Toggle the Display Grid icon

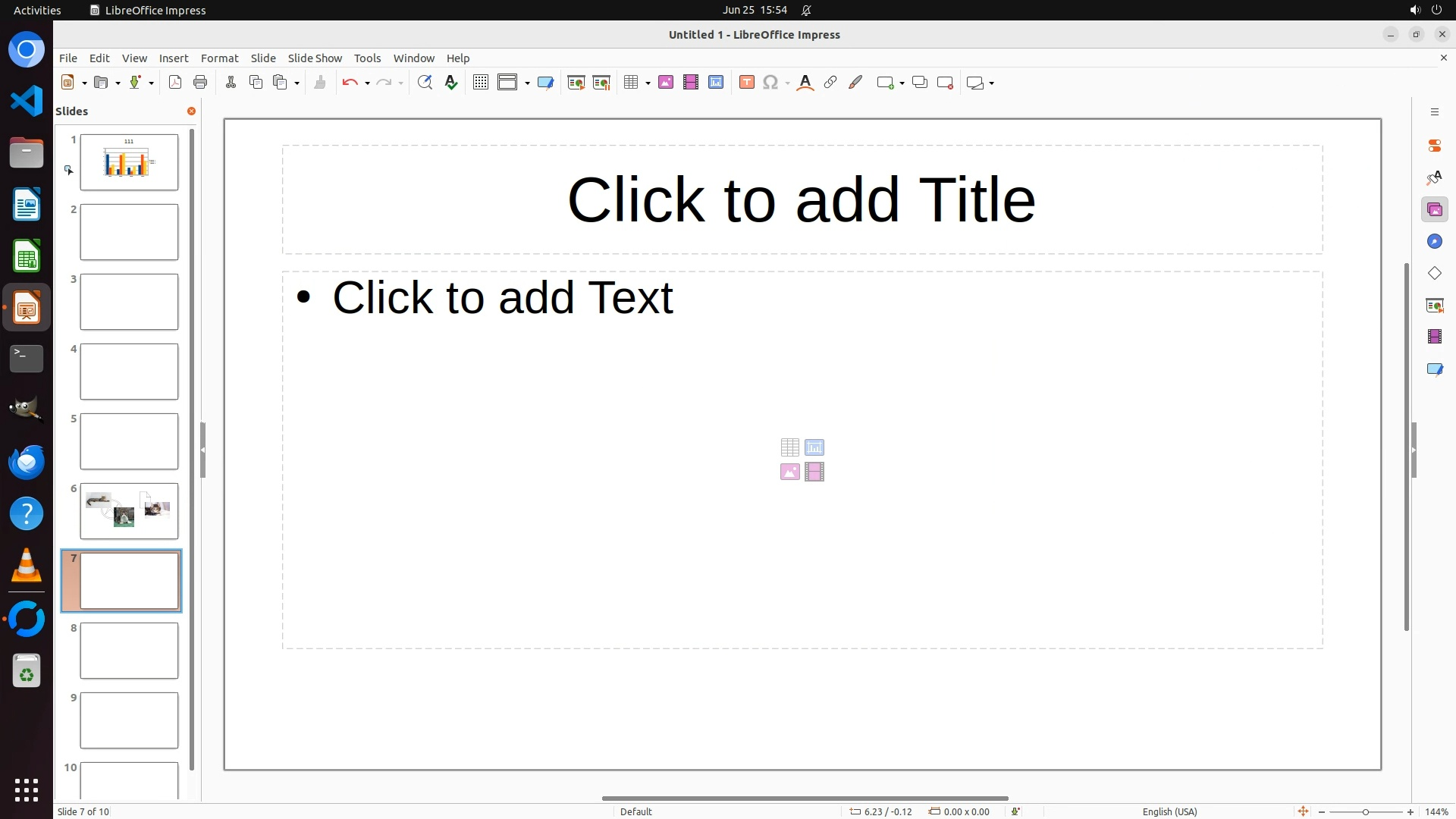pyautogui.click(x=480, y=83)
